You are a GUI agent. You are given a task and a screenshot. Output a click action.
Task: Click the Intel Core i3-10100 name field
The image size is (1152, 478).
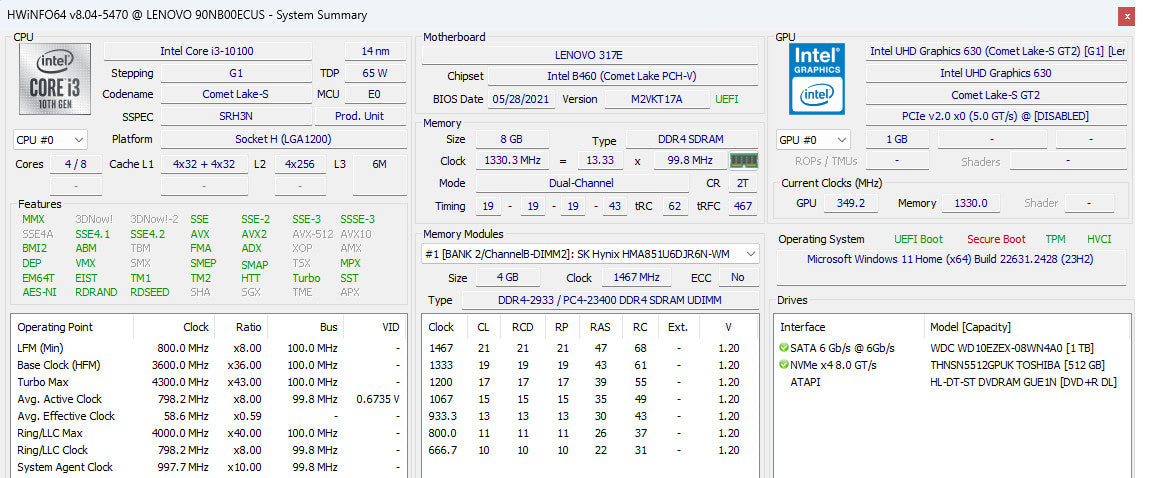[207, 51]
